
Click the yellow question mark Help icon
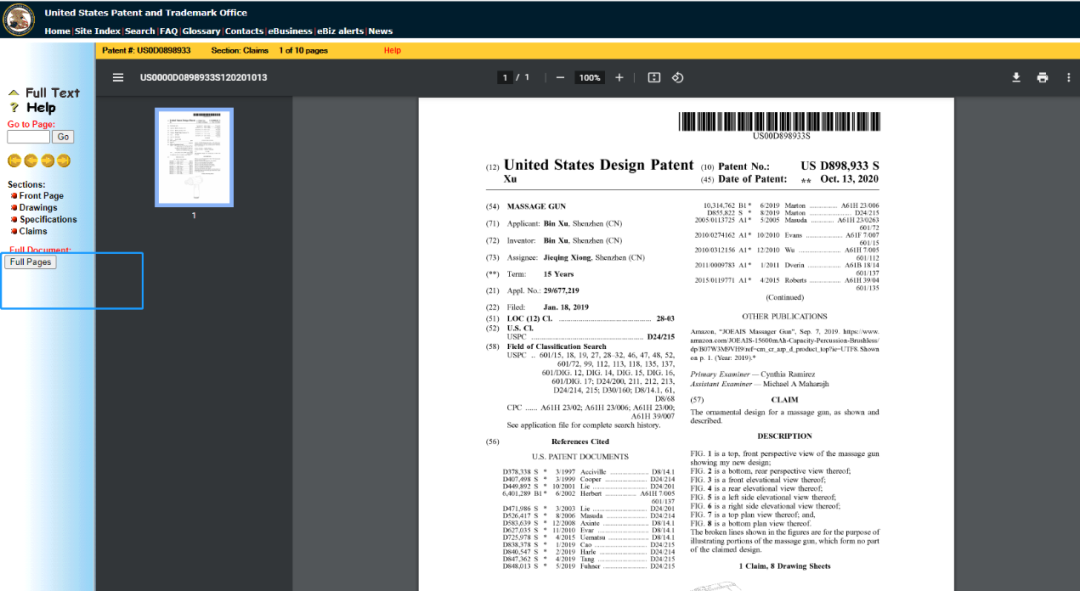[14, 107]
